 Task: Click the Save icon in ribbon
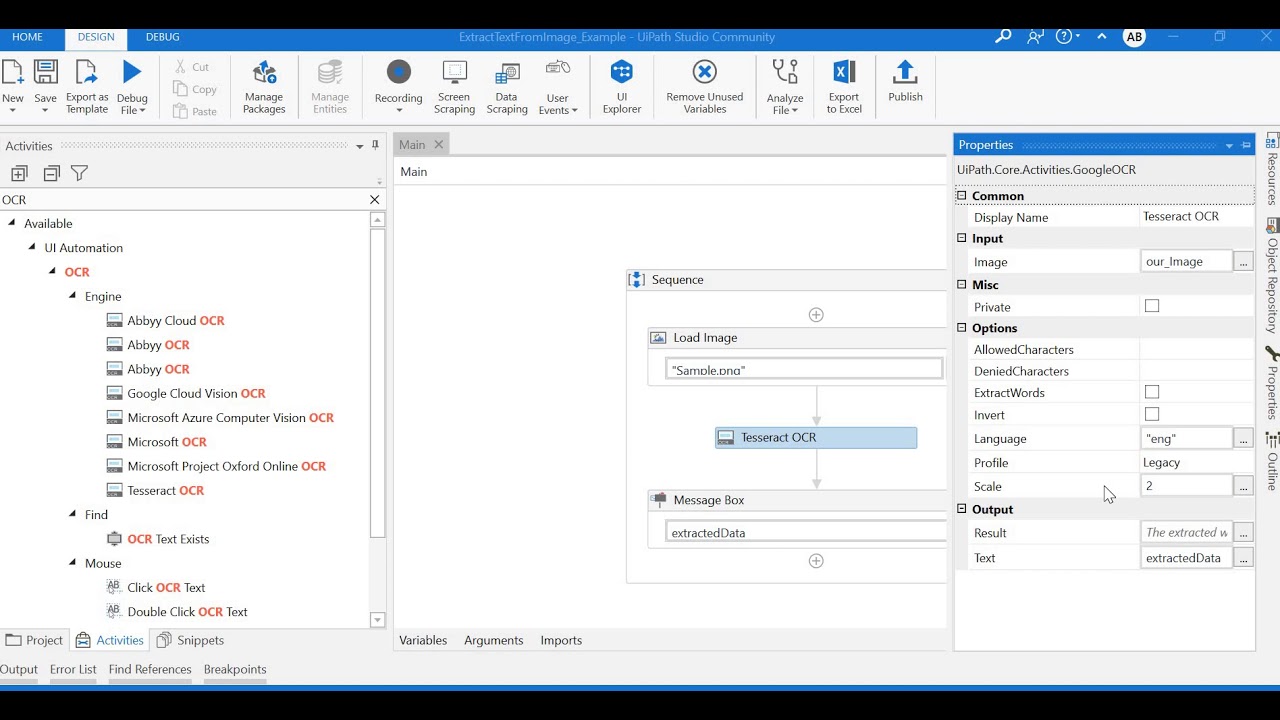click(x=45, y=73)
